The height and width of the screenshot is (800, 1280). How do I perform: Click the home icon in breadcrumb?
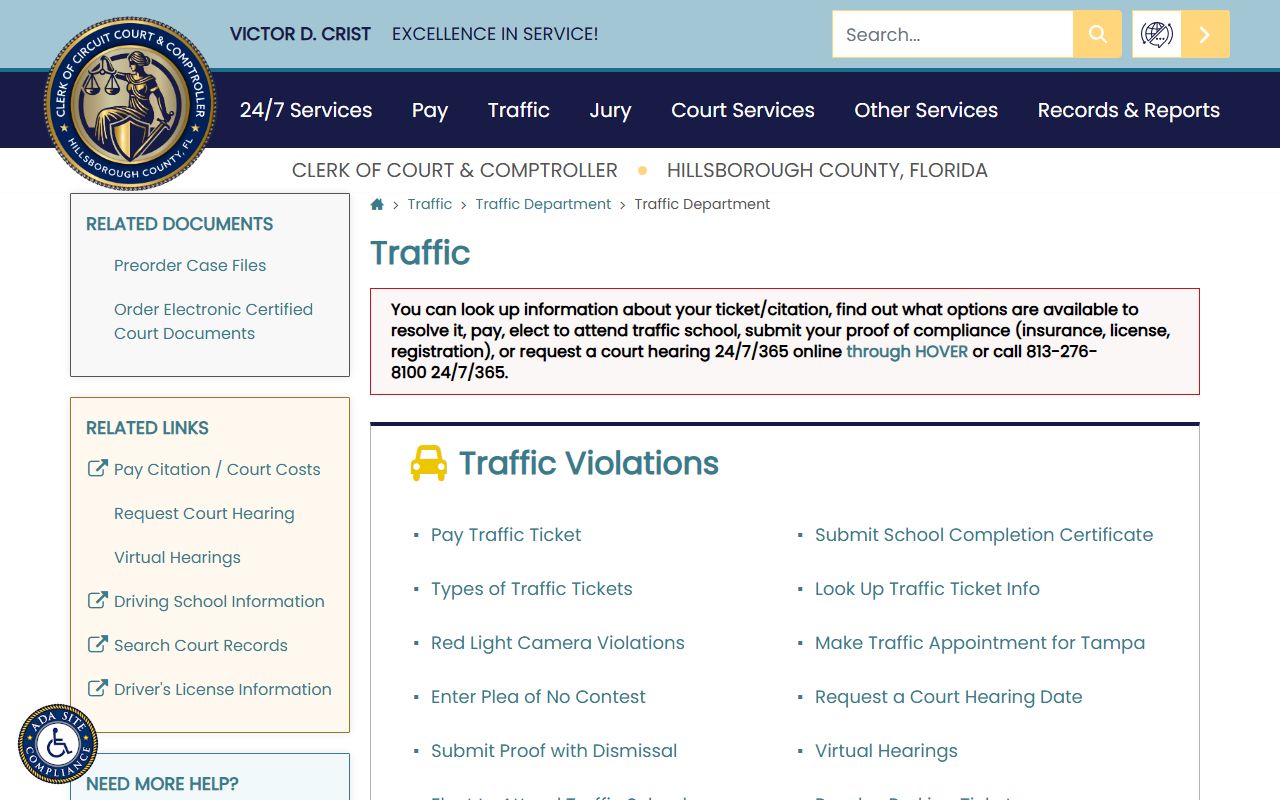coord(377,204)
